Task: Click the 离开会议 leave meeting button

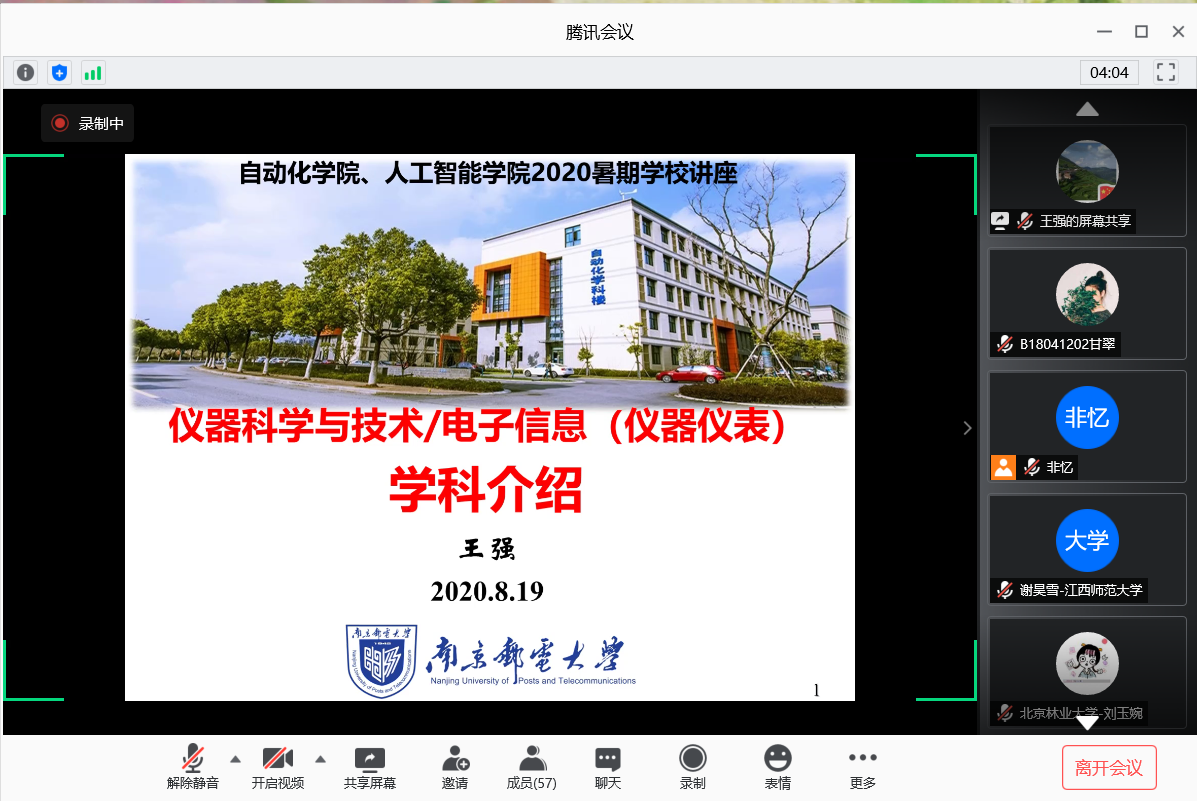Action: point(1108,768)
